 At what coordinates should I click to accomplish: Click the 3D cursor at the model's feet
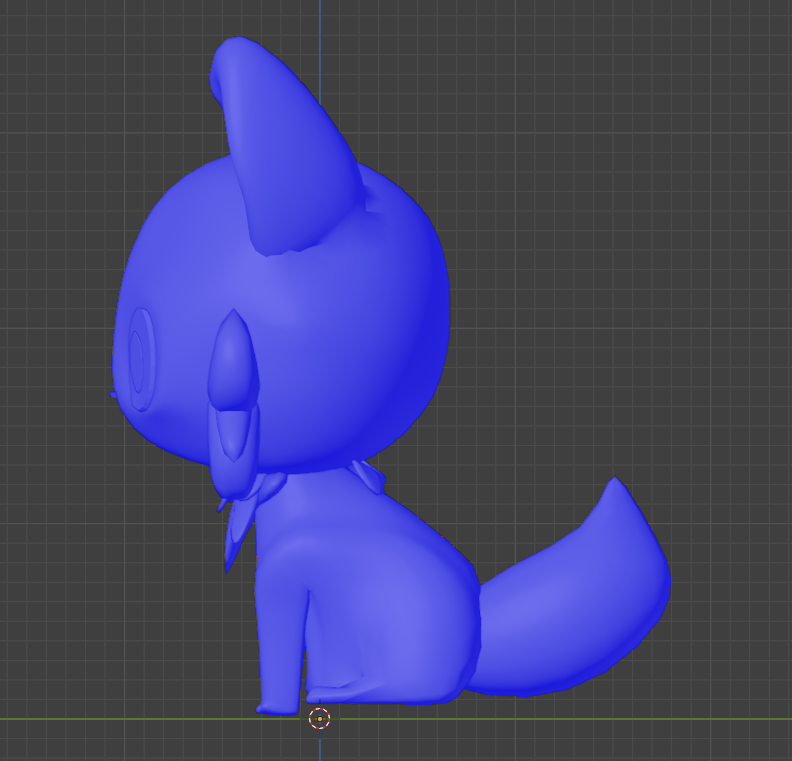319,718
